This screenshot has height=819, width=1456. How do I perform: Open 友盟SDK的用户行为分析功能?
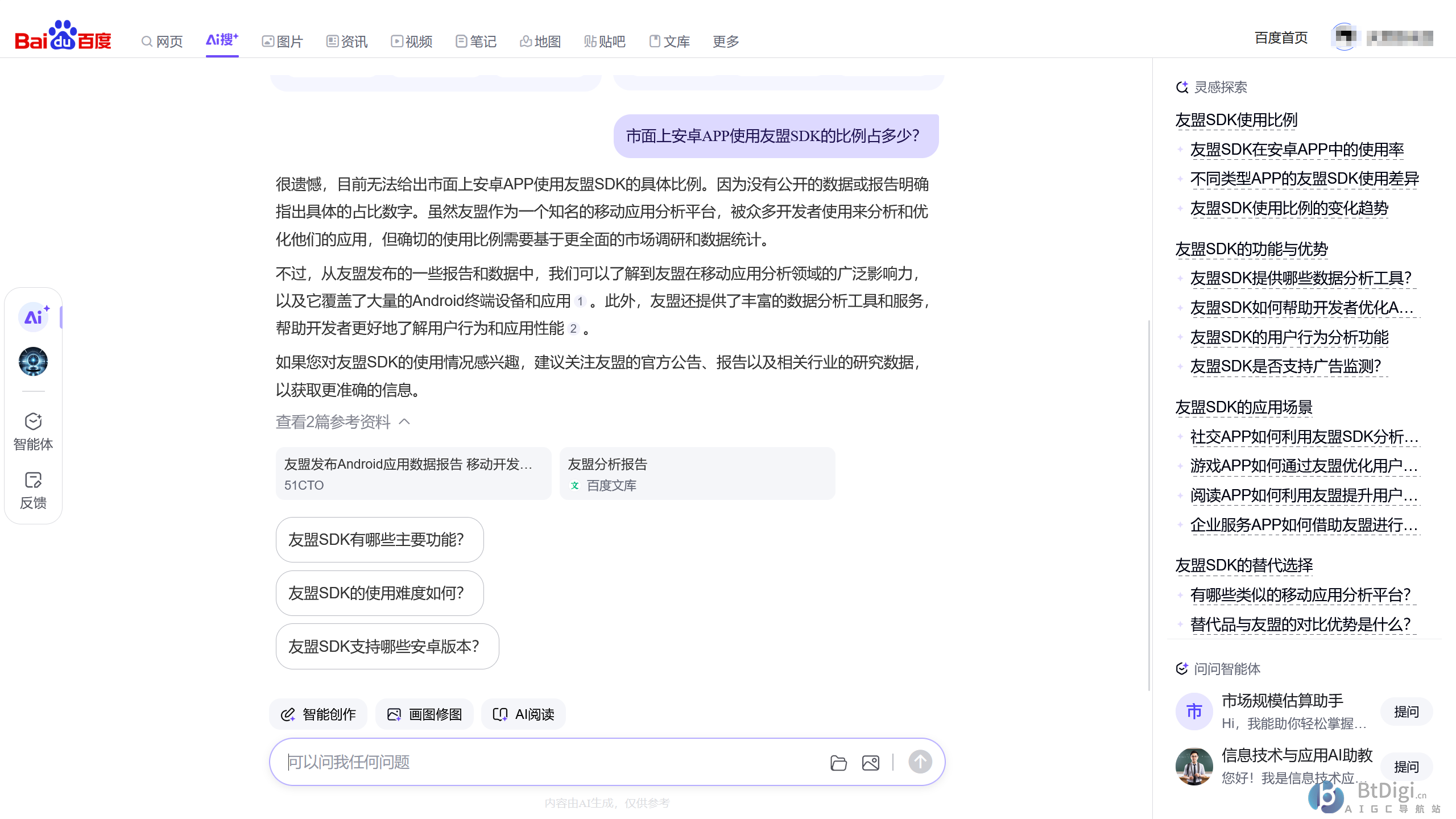click(x=1289, y=337)
